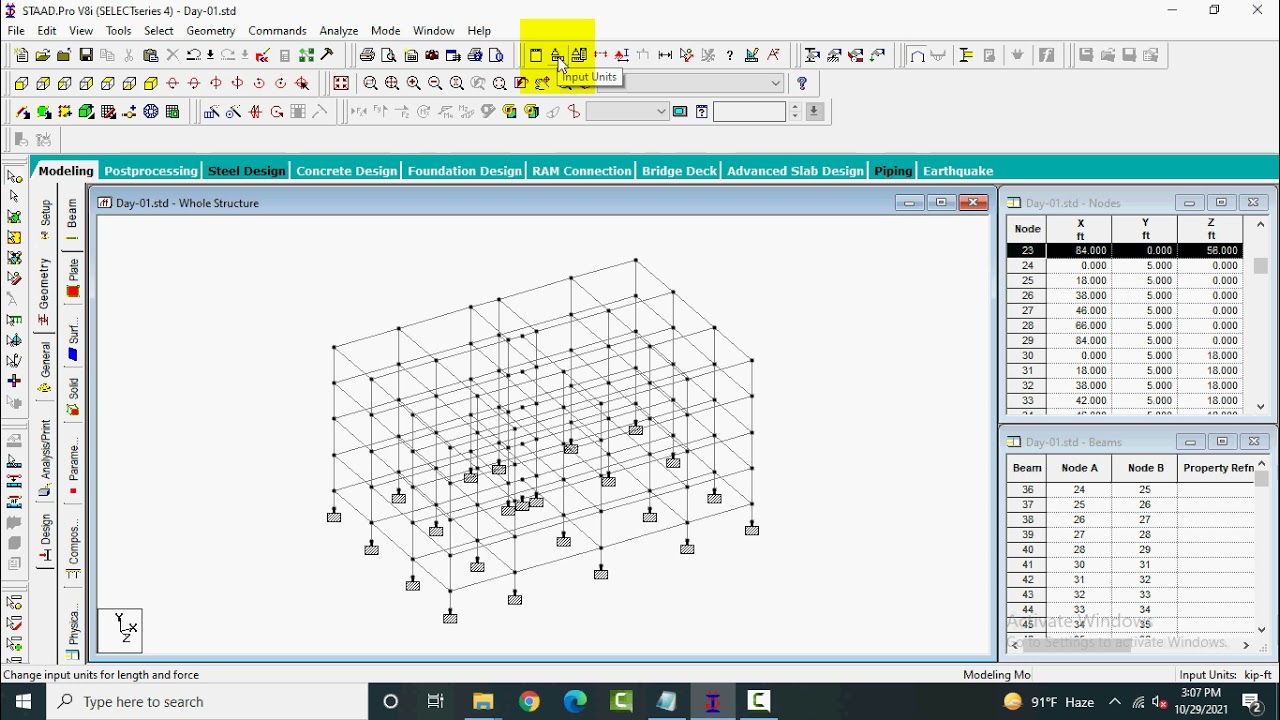Click the Run Analysis hammer icon
The image size is (1280, 720).
pyautogui.click(x=327, y=56)
